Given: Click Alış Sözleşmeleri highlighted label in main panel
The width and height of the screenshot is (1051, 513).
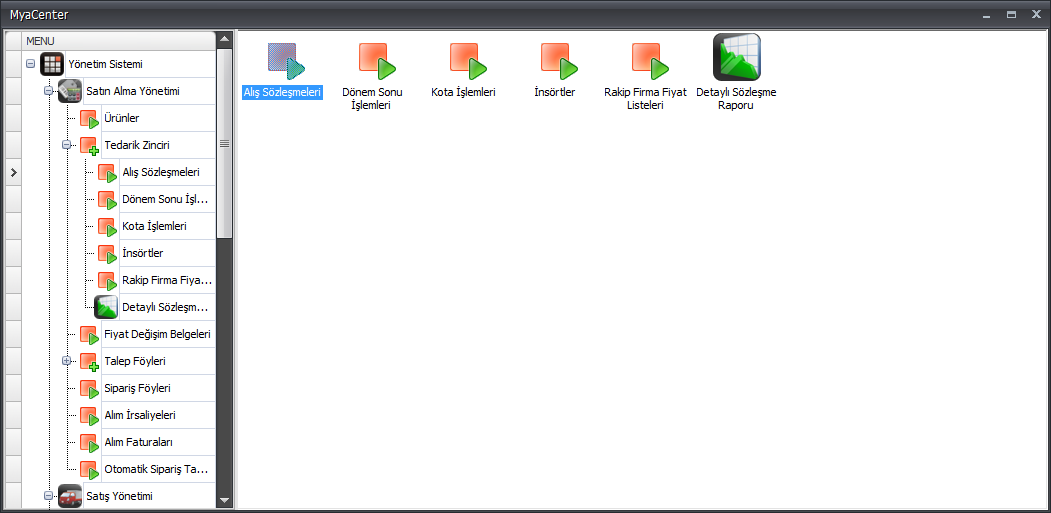Looking at the screenshot, I should coord(282,92).
